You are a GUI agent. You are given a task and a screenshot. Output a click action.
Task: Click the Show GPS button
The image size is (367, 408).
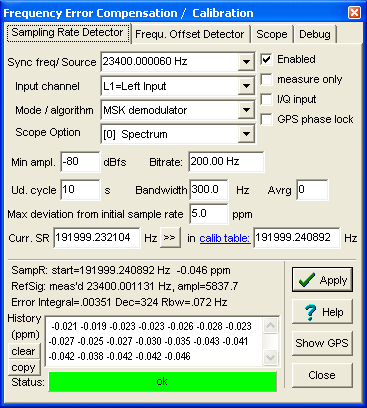coord(322,343)
